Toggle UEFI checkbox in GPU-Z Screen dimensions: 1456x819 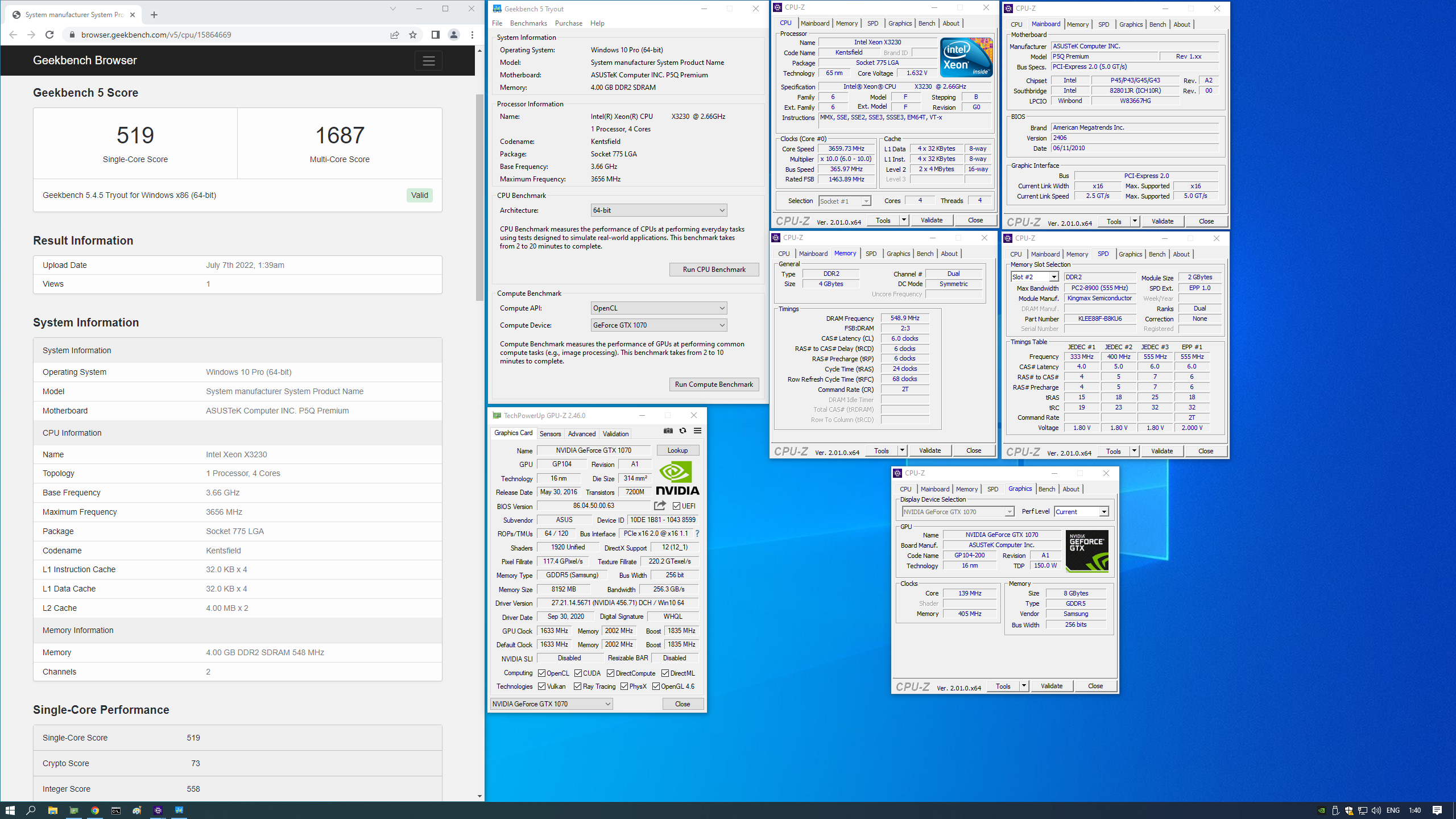(x=676, y=506)
